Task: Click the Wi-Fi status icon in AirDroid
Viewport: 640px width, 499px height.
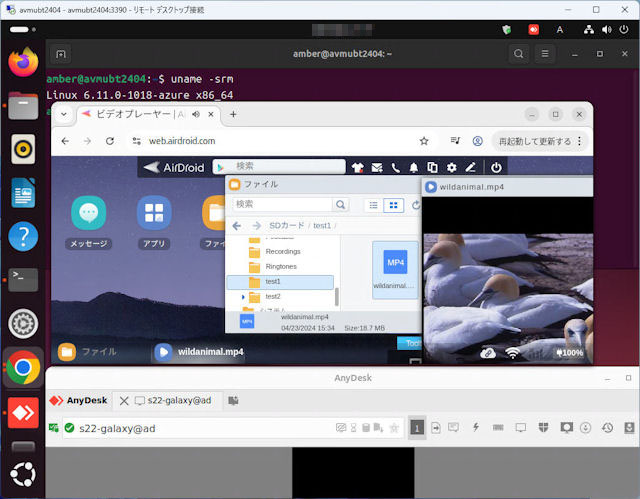Action: pos(512,353)
